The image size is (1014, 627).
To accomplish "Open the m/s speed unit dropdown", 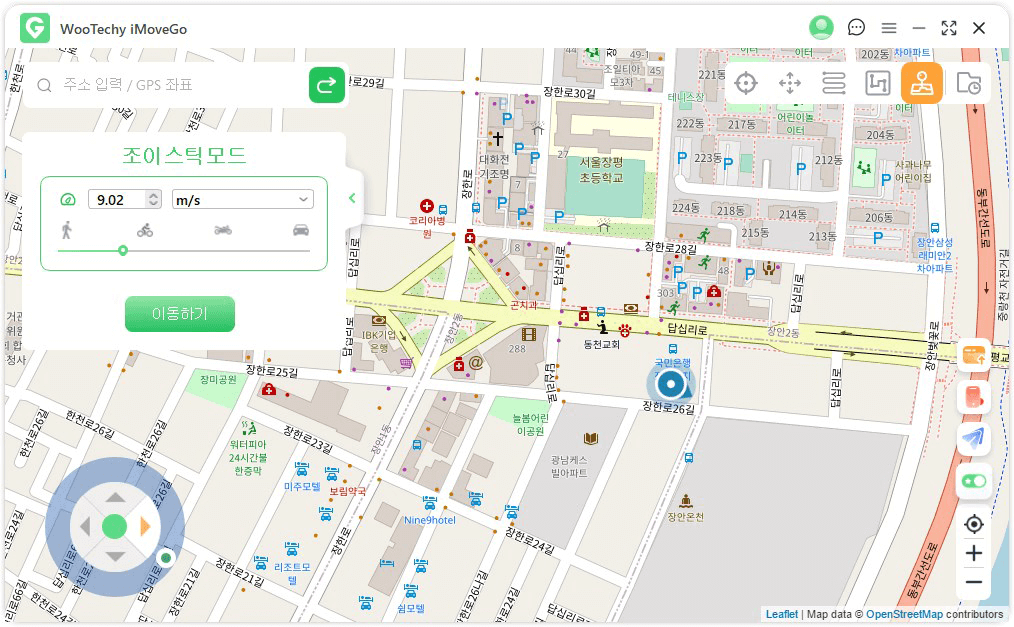I will pyautogui.click(x=243, y=200).
